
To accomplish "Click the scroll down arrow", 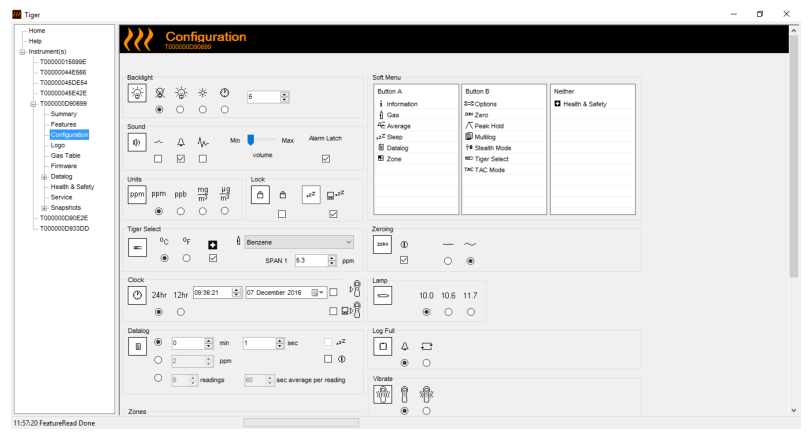I will tap(794, 410).
